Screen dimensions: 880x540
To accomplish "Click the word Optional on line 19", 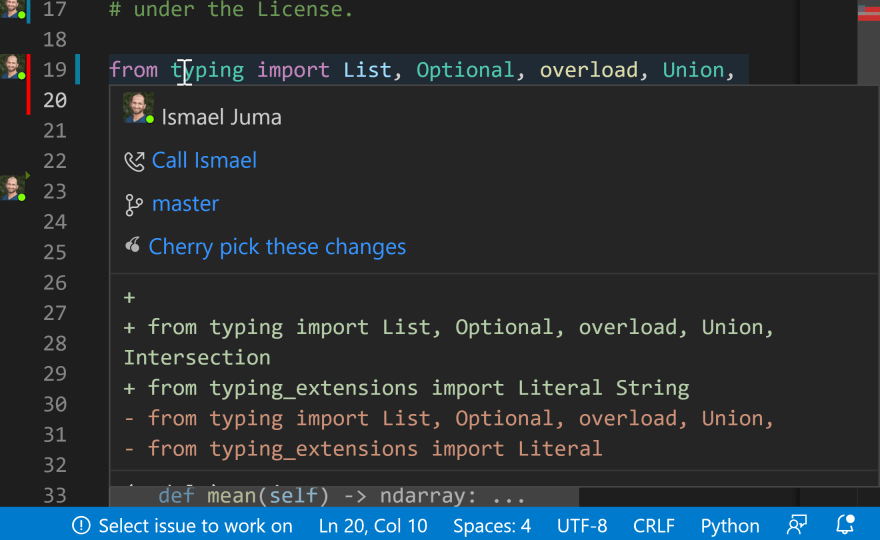I will coord(465,70).
